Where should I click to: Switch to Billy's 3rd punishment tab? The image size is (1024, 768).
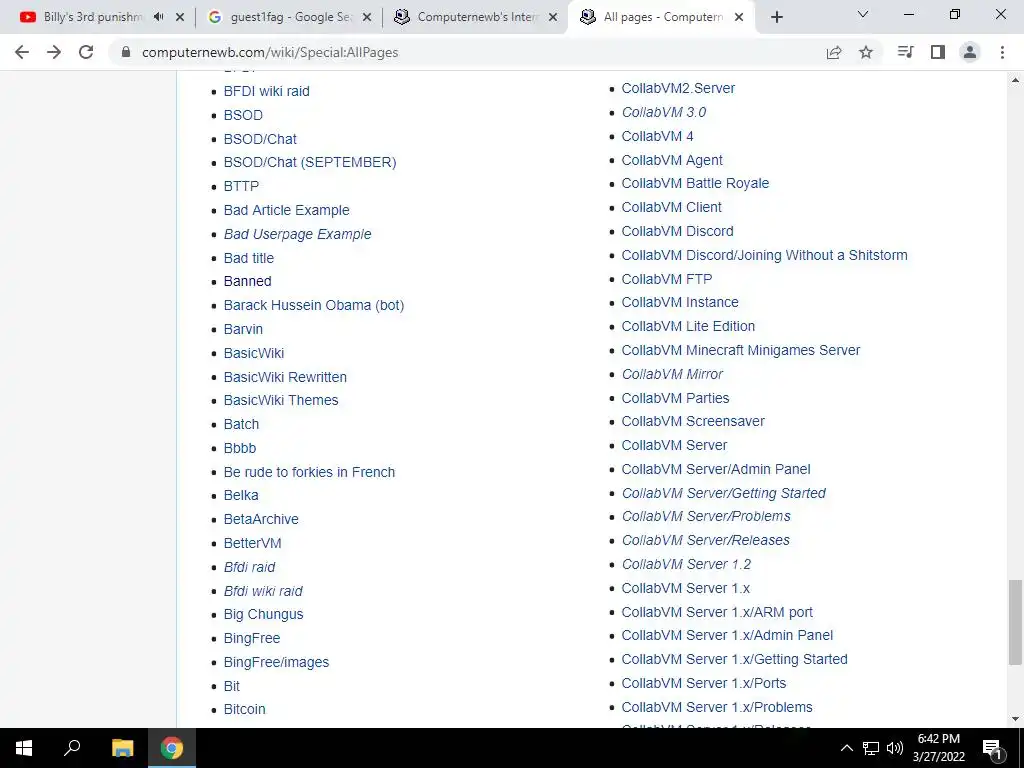94,17
